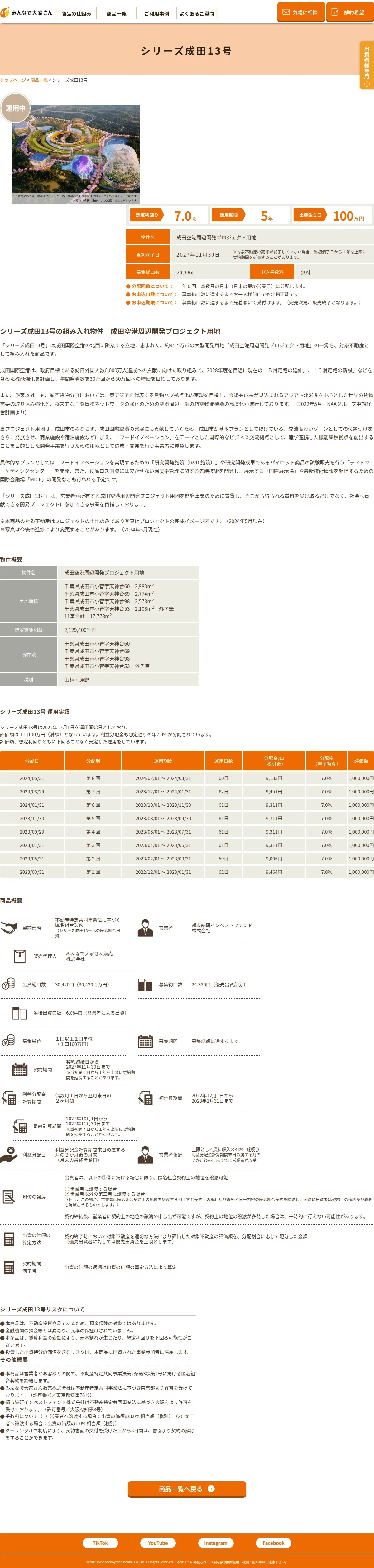Click the handshake icon beside 契約形態
This screenshot has height=1568, width=374.
click(8, 928)
